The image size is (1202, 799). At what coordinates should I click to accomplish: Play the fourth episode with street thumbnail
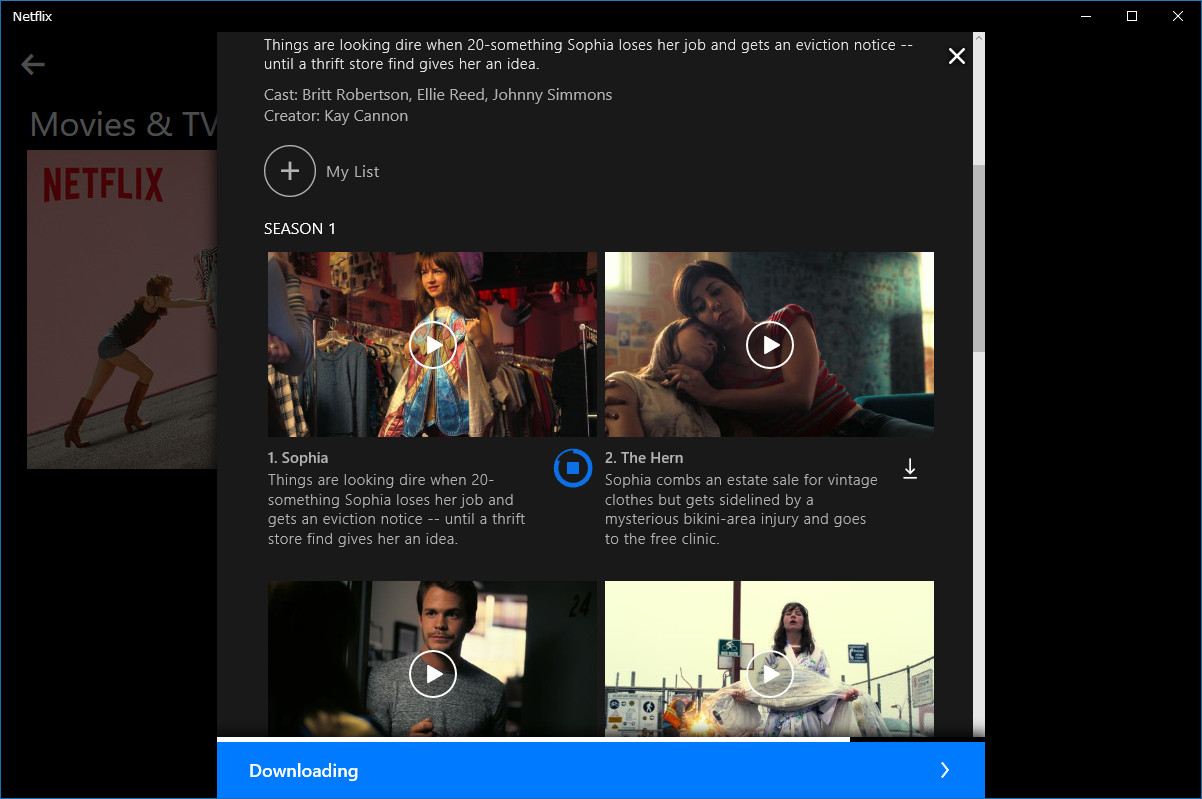pos(770,674)
